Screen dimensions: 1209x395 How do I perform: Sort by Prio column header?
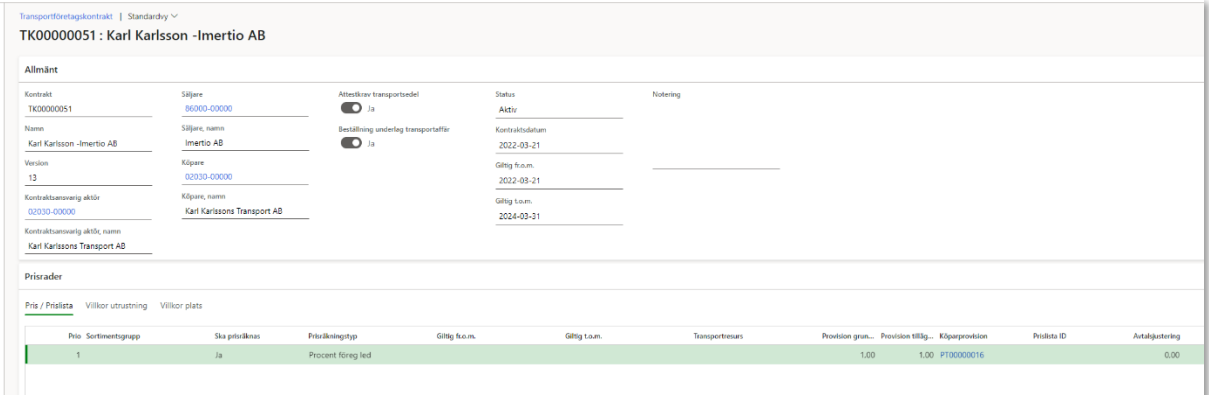pyautogui.click(x=74, y=336)
